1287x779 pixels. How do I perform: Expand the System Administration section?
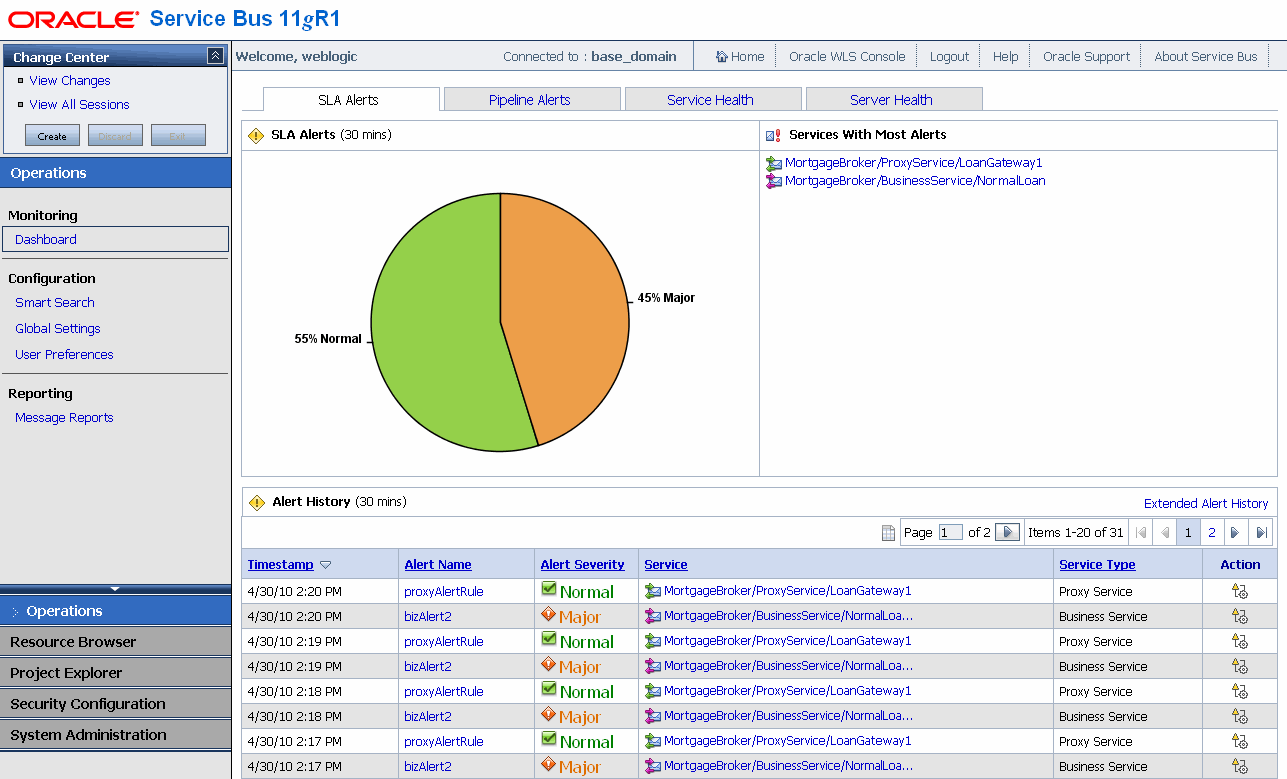tap(115, 735)
